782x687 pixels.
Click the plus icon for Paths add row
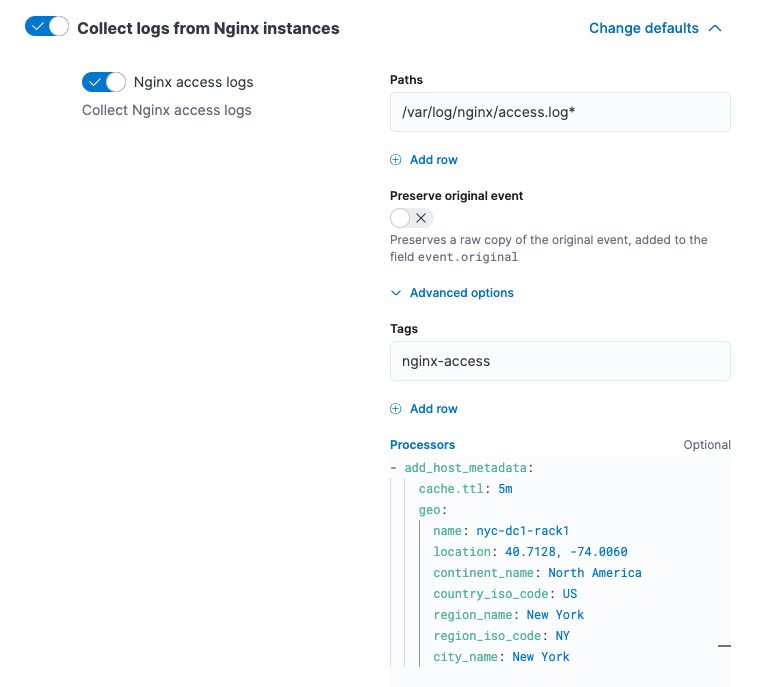point(396,160)
